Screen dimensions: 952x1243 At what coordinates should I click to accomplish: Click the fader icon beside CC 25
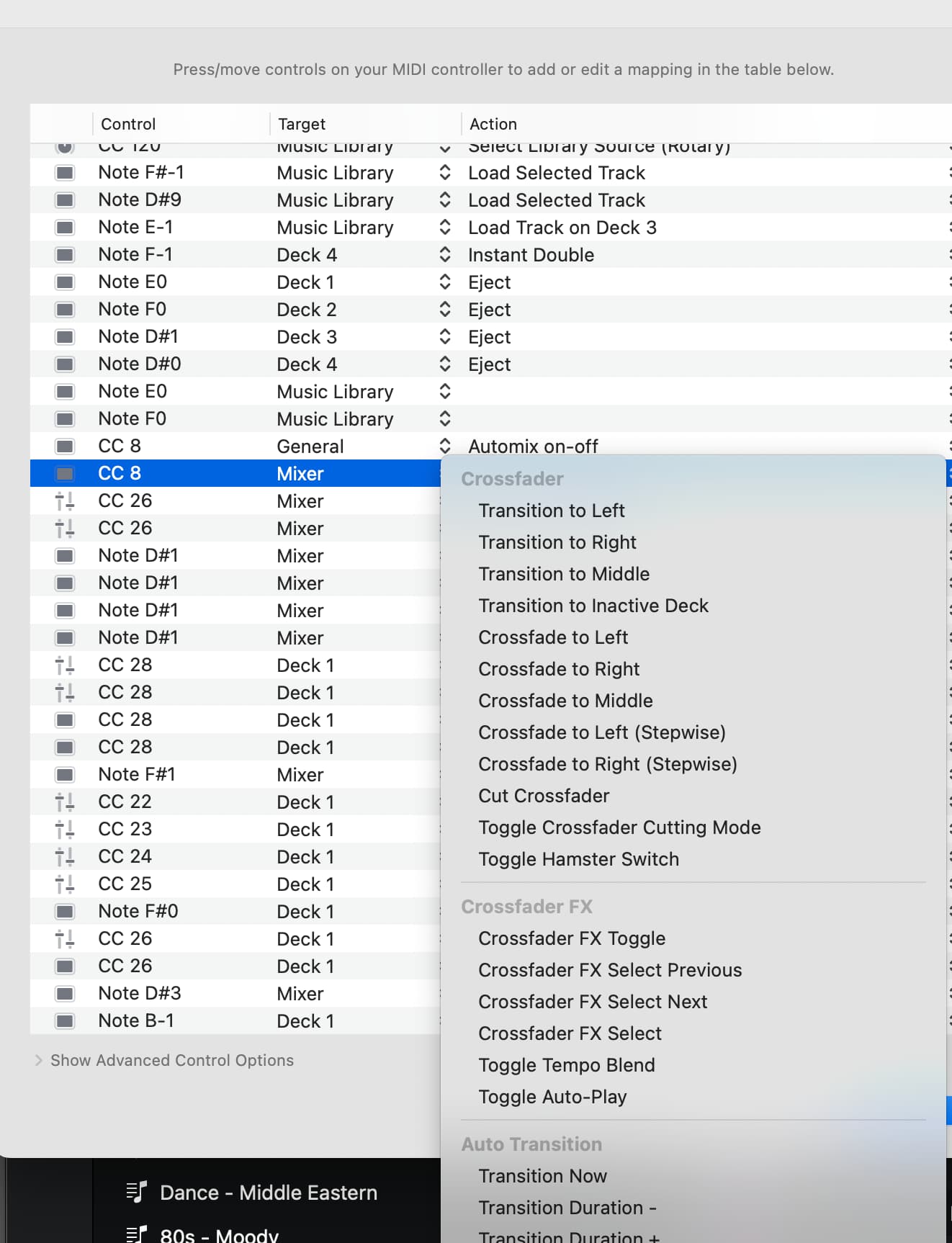(65, 884)
